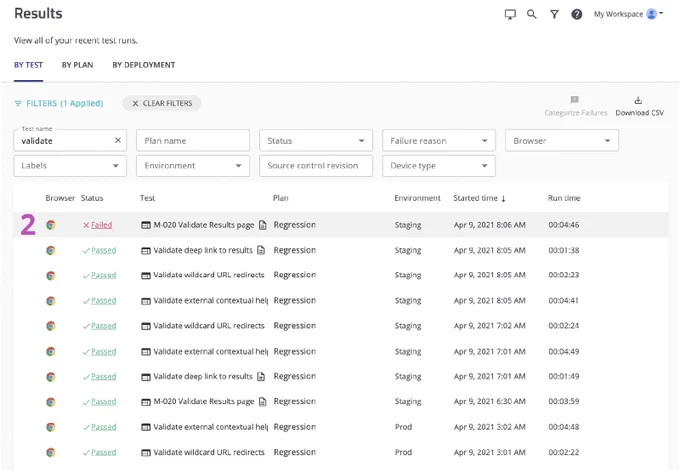Screen dimensions: 680x473
Task: Open the help question mark icon
Action: click(x=576, y=14)
